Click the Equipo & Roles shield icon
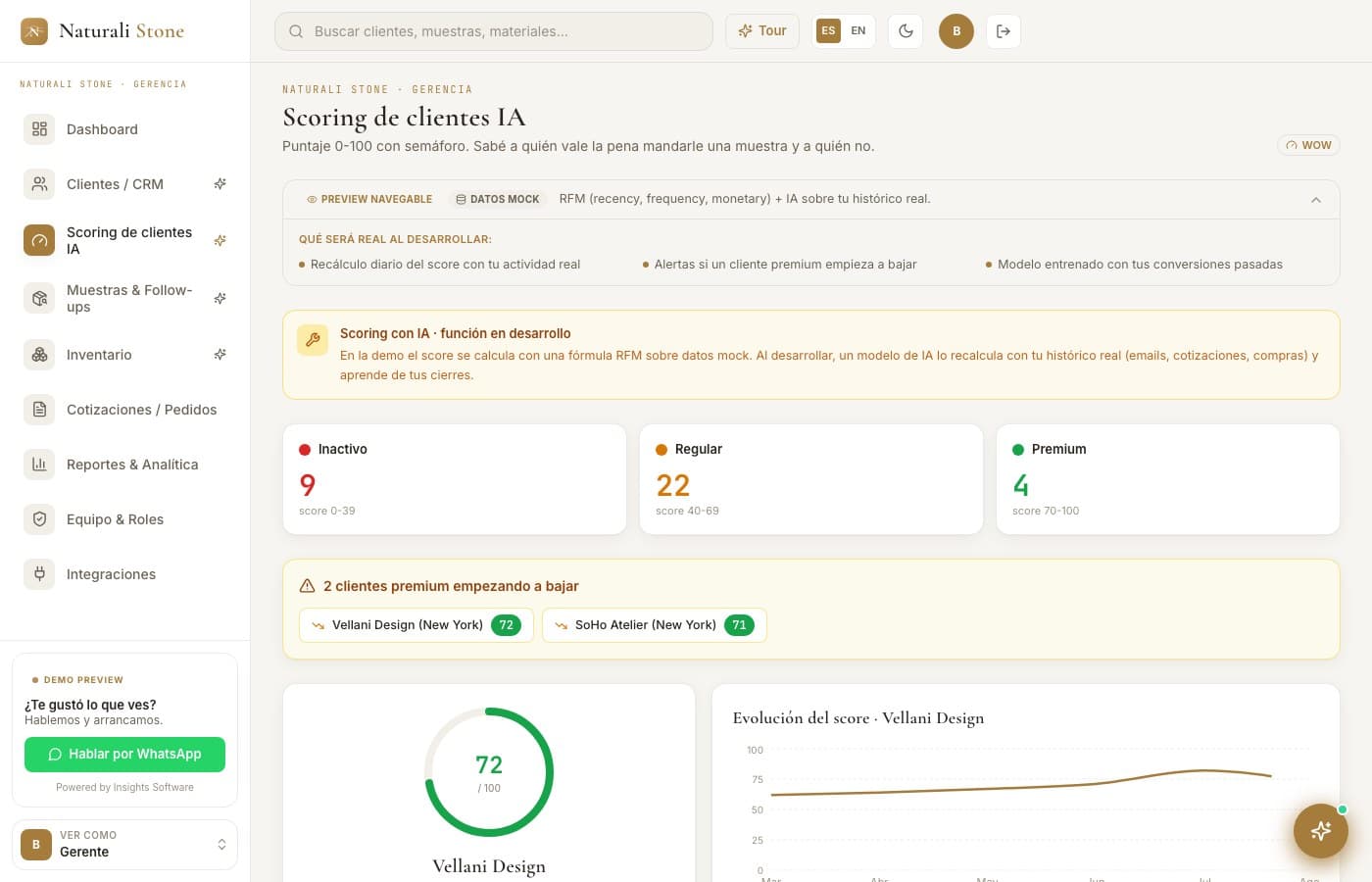The width and height of the screenshot is (1372, 882). 39,519
